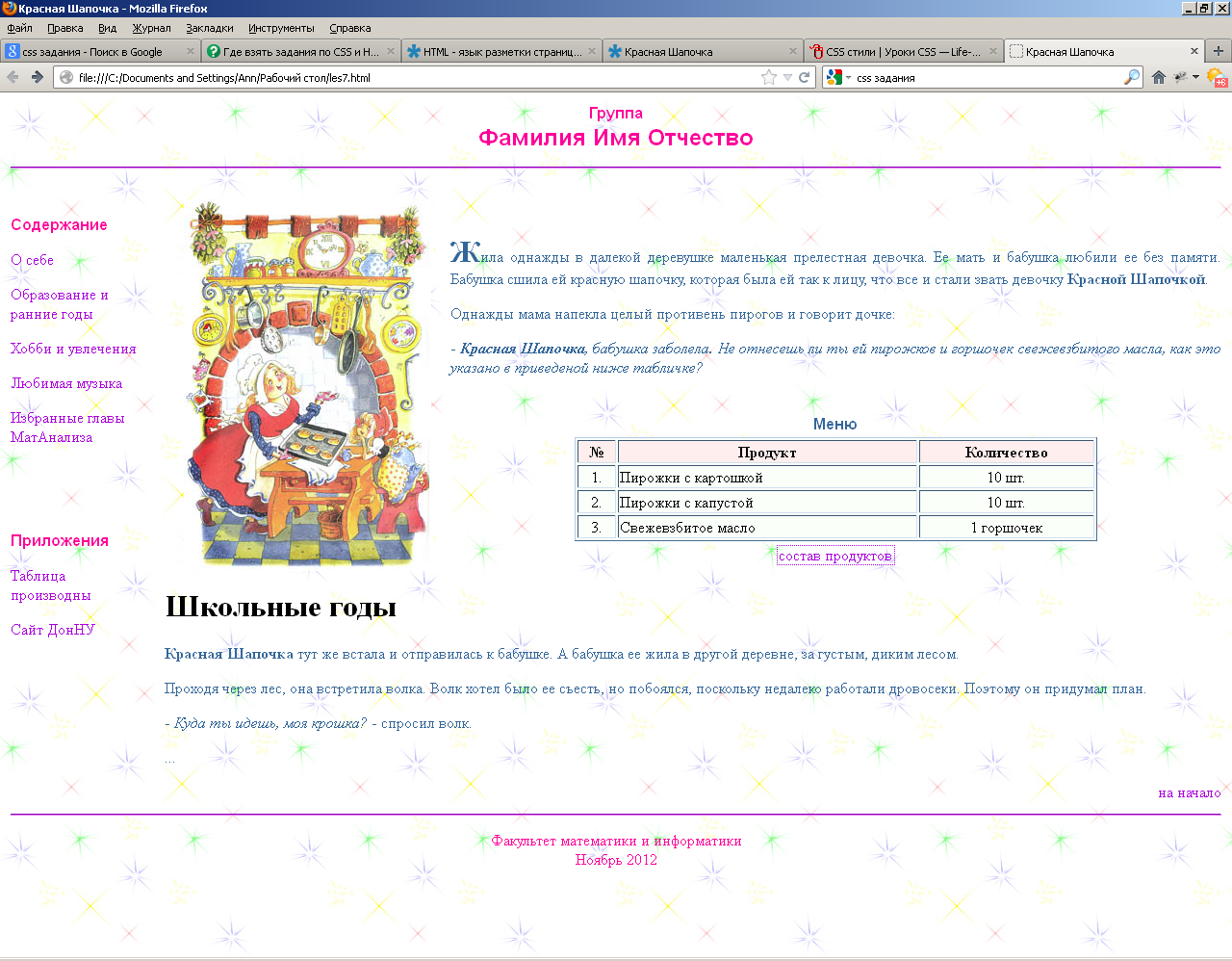Close the 'css задания - Поиск в Google' tab

coord(190,51)
